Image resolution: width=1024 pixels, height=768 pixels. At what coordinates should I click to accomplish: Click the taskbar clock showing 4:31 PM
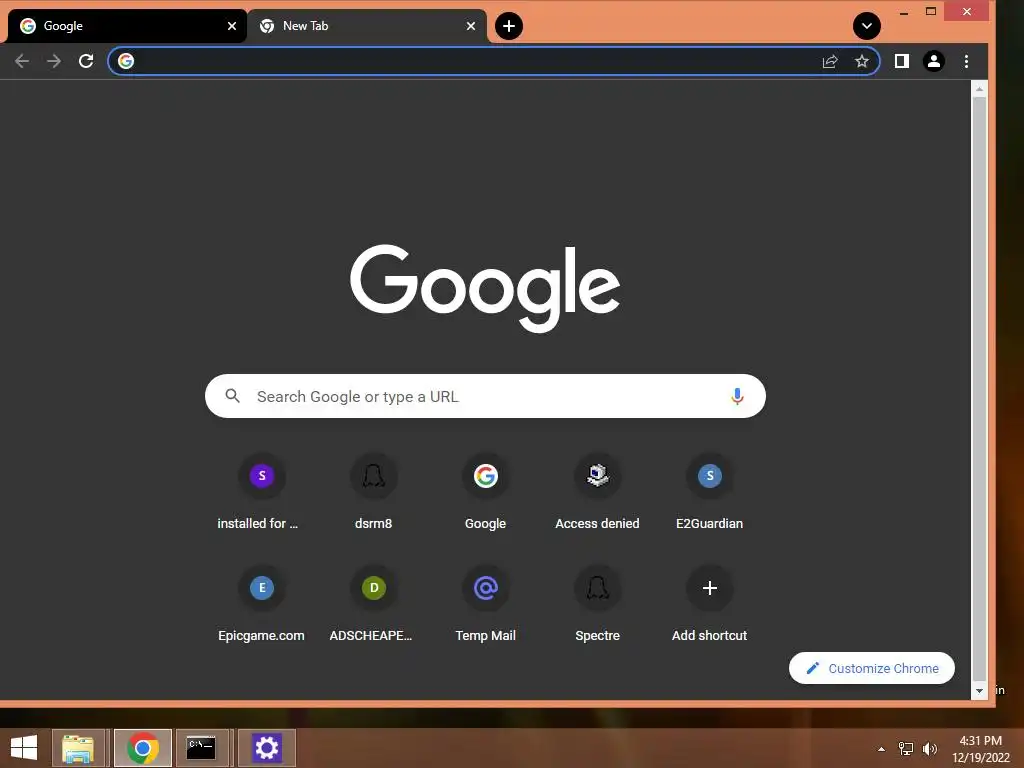tap(980, 749)
